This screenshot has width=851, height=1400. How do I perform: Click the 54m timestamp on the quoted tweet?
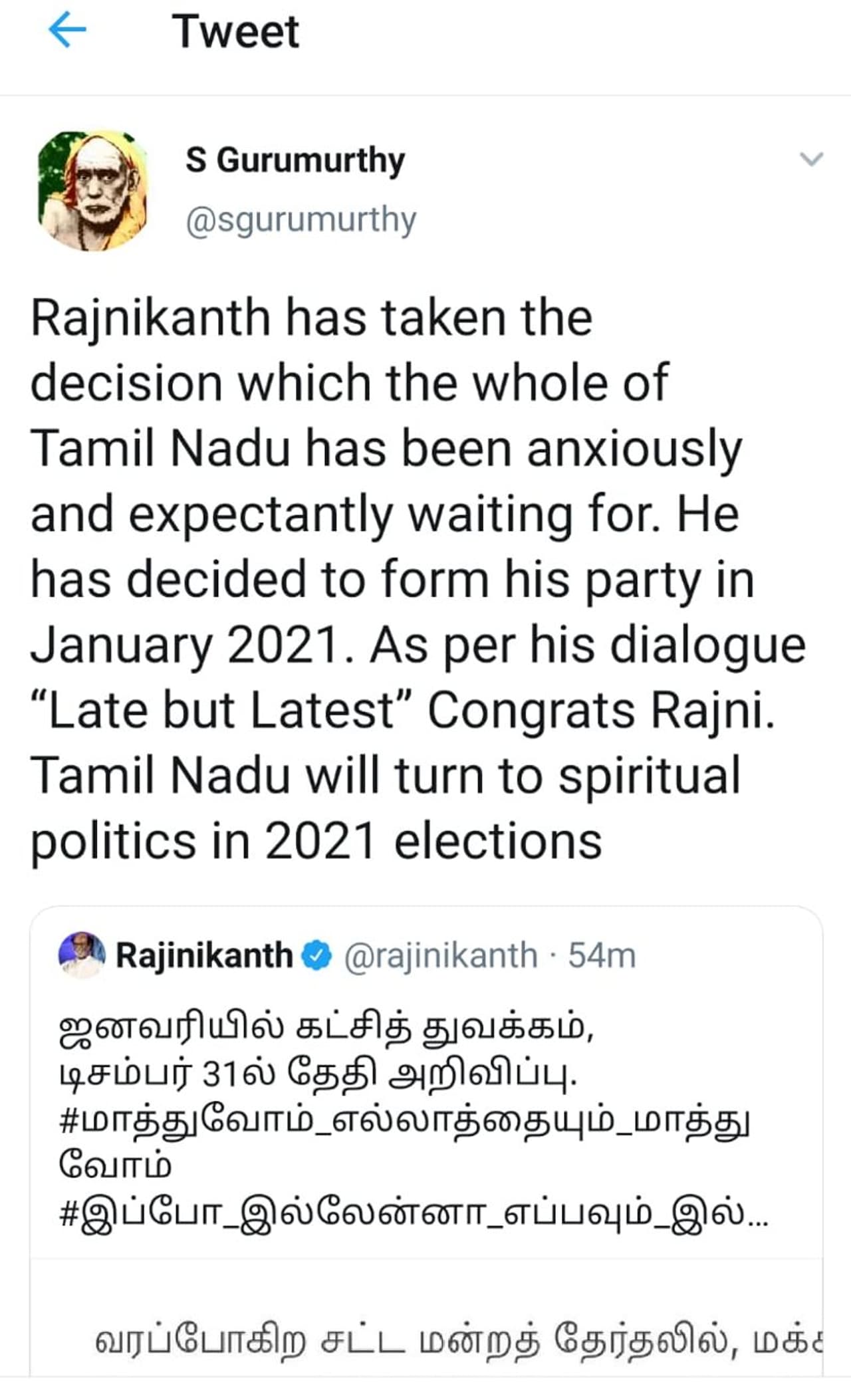(x=602, y=956)
